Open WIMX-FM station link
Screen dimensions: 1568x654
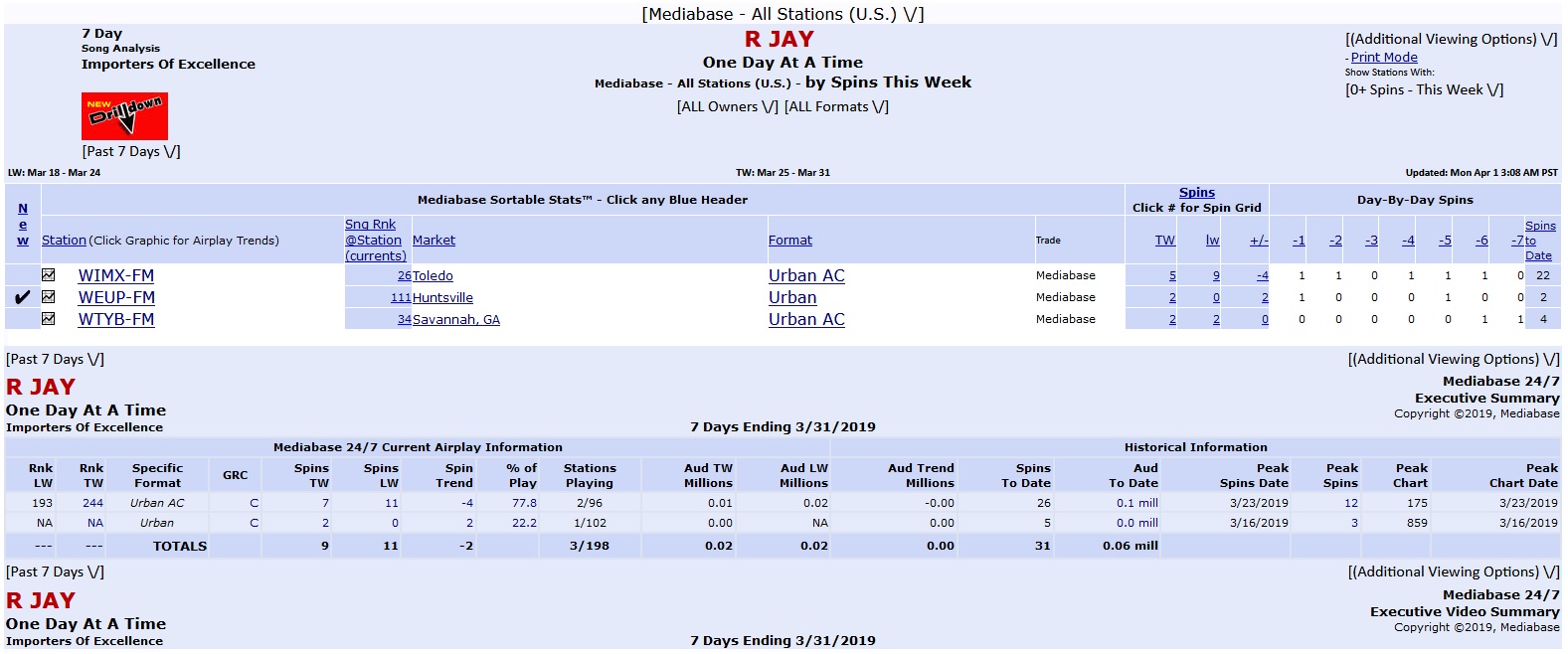116,275
